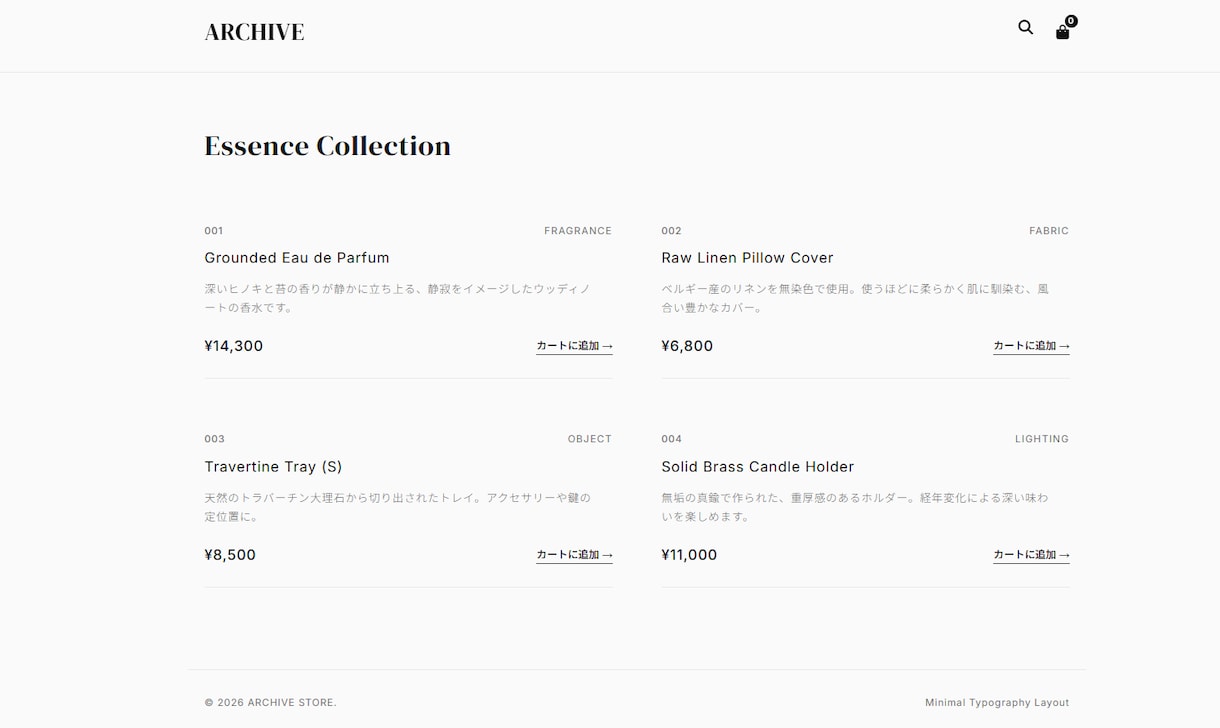The height and width of the screenshot is (728, 1220).
Task: Add Solid Brass Candle Holder to cart
Action: (x=1031, y=555)
